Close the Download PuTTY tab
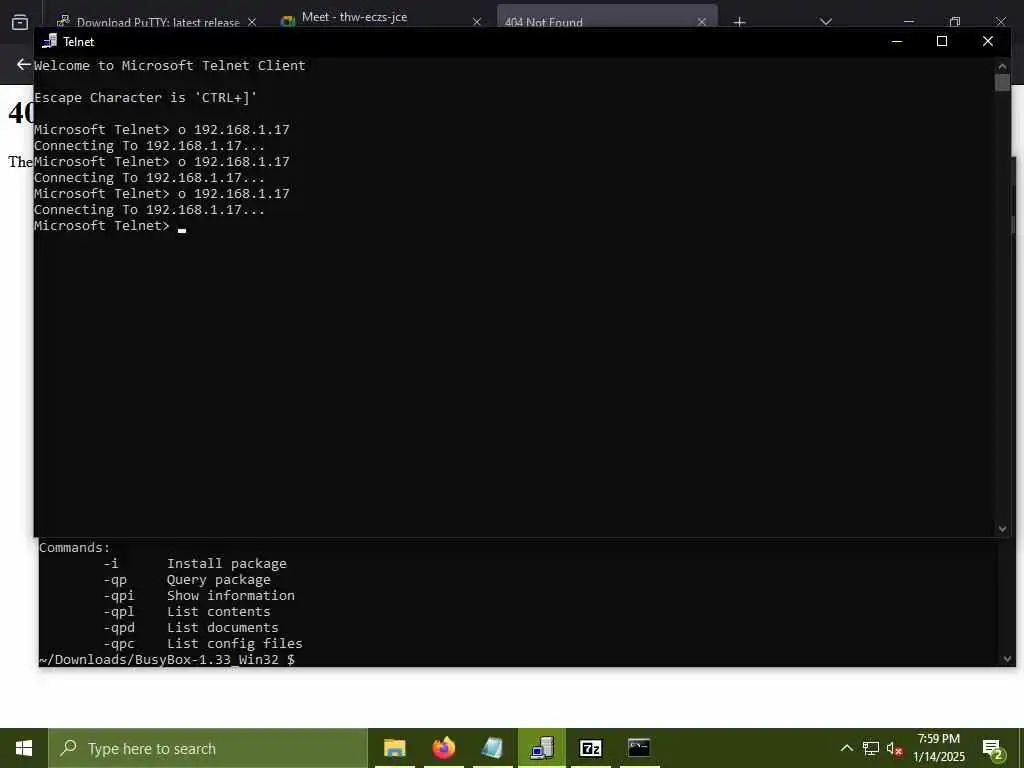The image size is (1024, 768). pos(252,23)
